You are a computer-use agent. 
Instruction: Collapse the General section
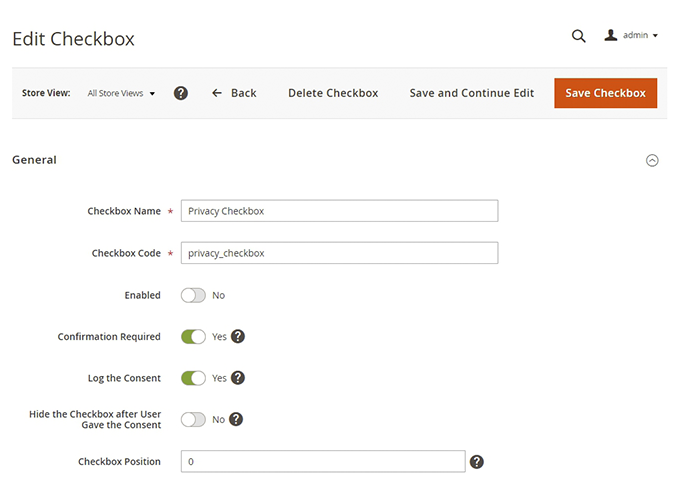click(x=652, y=160)
